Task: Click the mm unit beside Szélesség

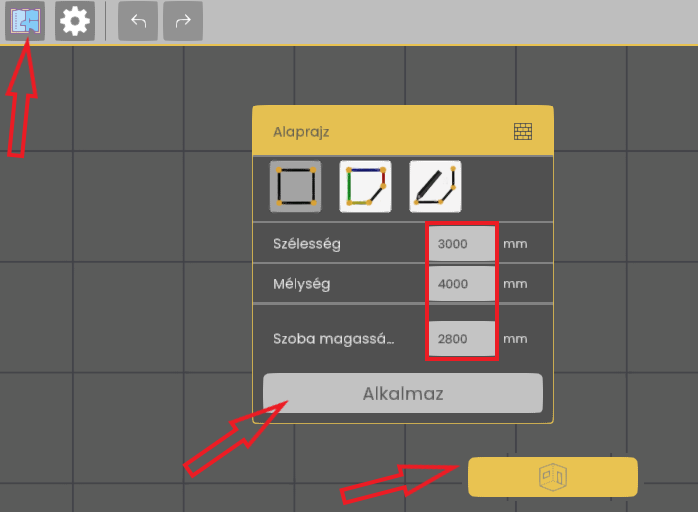Action: [515, 244]
